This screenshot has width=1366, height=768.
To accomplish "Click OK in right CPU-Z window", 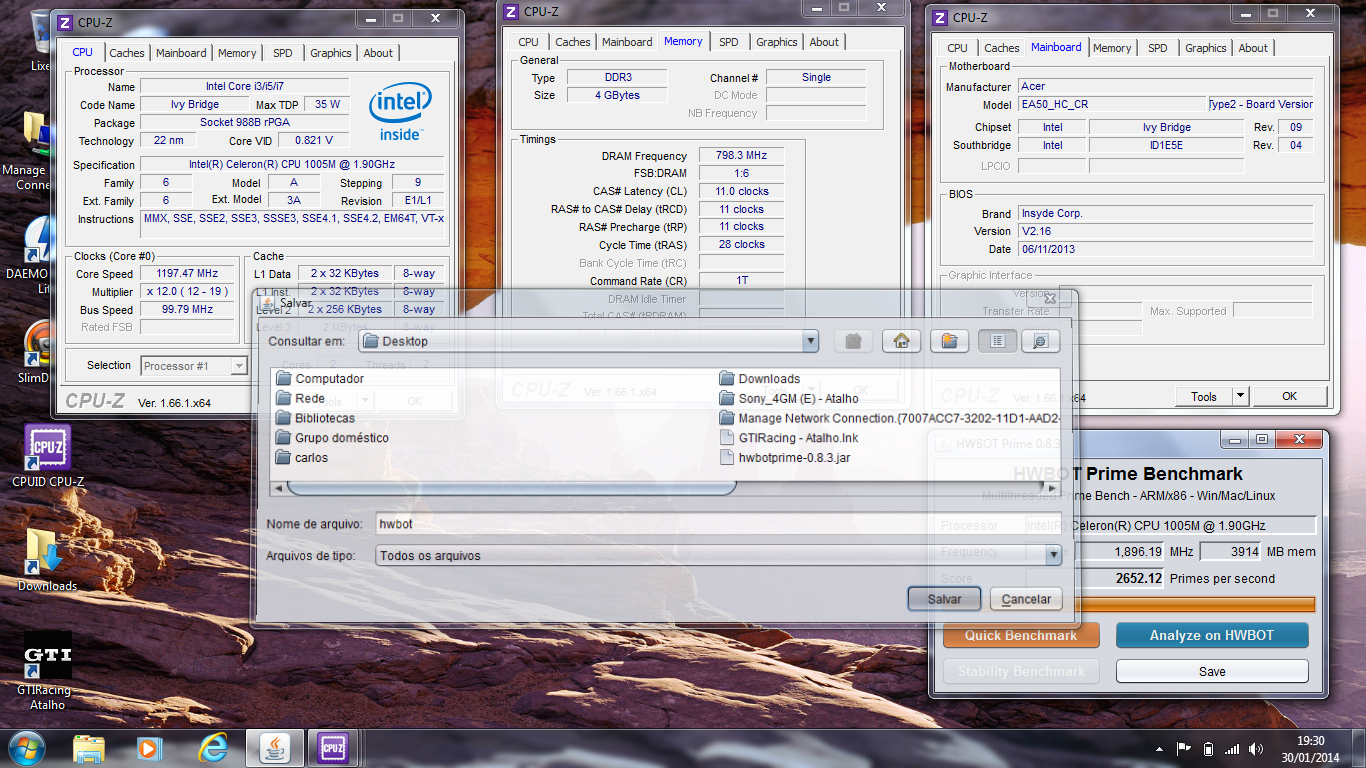I will pos(1290,396).
